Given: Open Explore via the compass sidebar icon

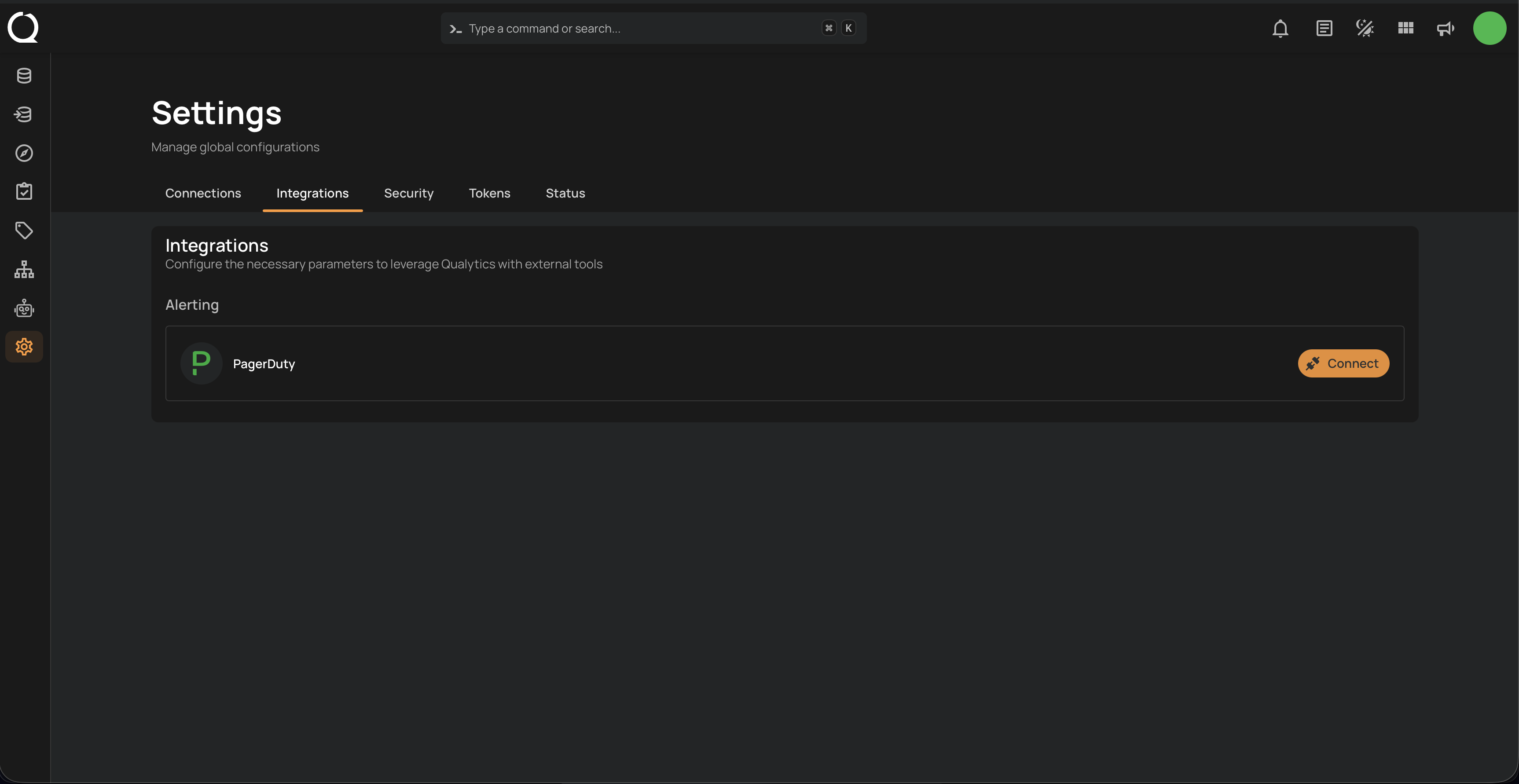Looking at the screenshot, I should coord(24,153).
